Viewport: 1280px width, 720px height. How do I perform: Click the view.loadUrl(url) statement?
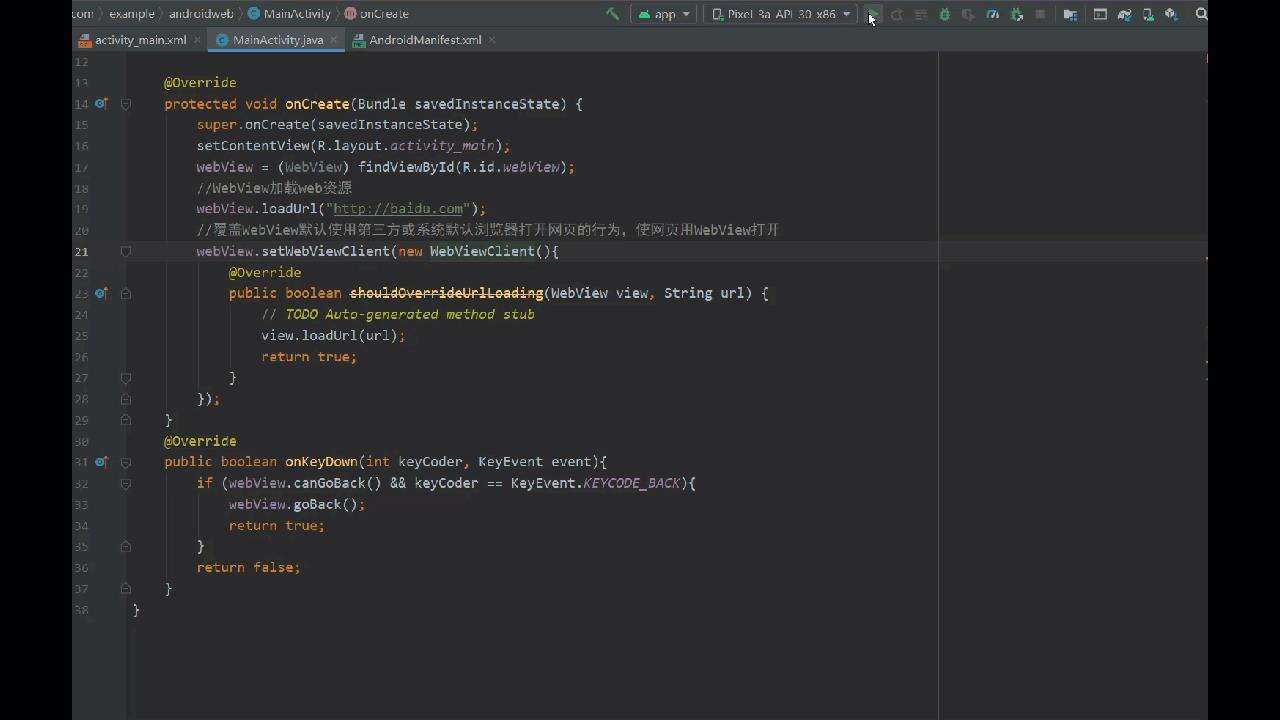(x=333, y=335)
